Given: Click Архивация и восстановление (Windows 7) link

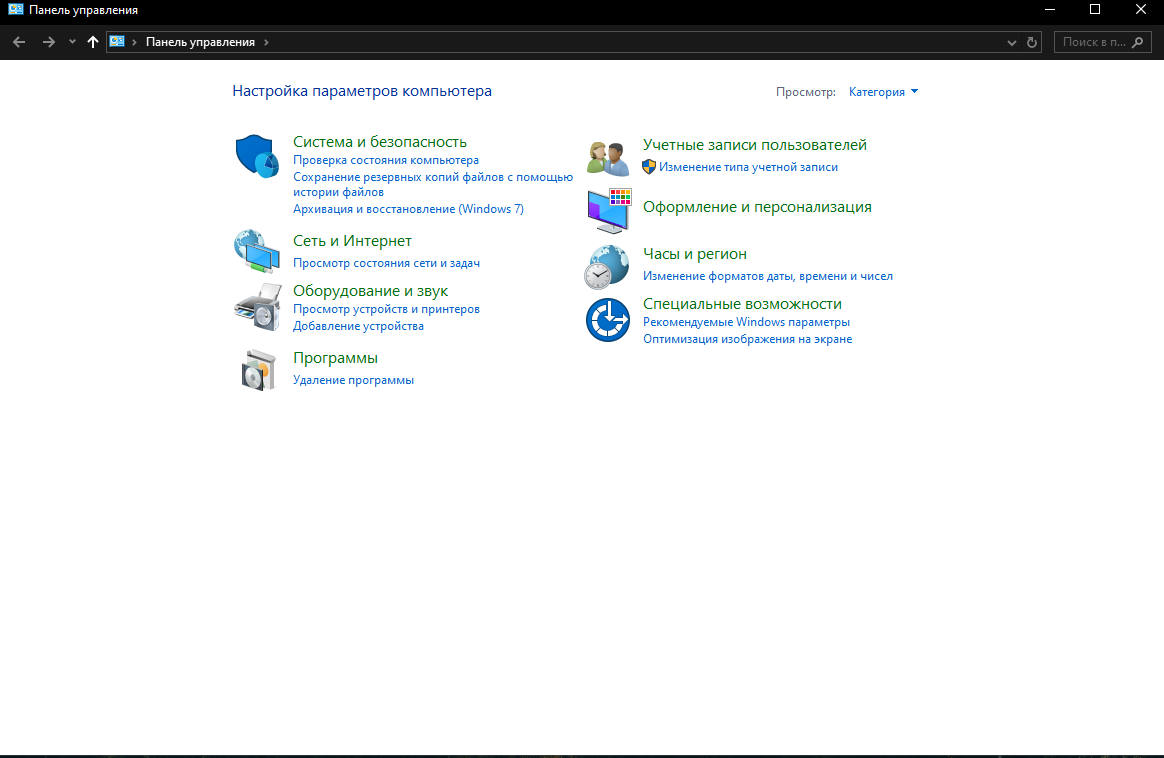Looking at the screenshot, I should (x=408, y=209).
